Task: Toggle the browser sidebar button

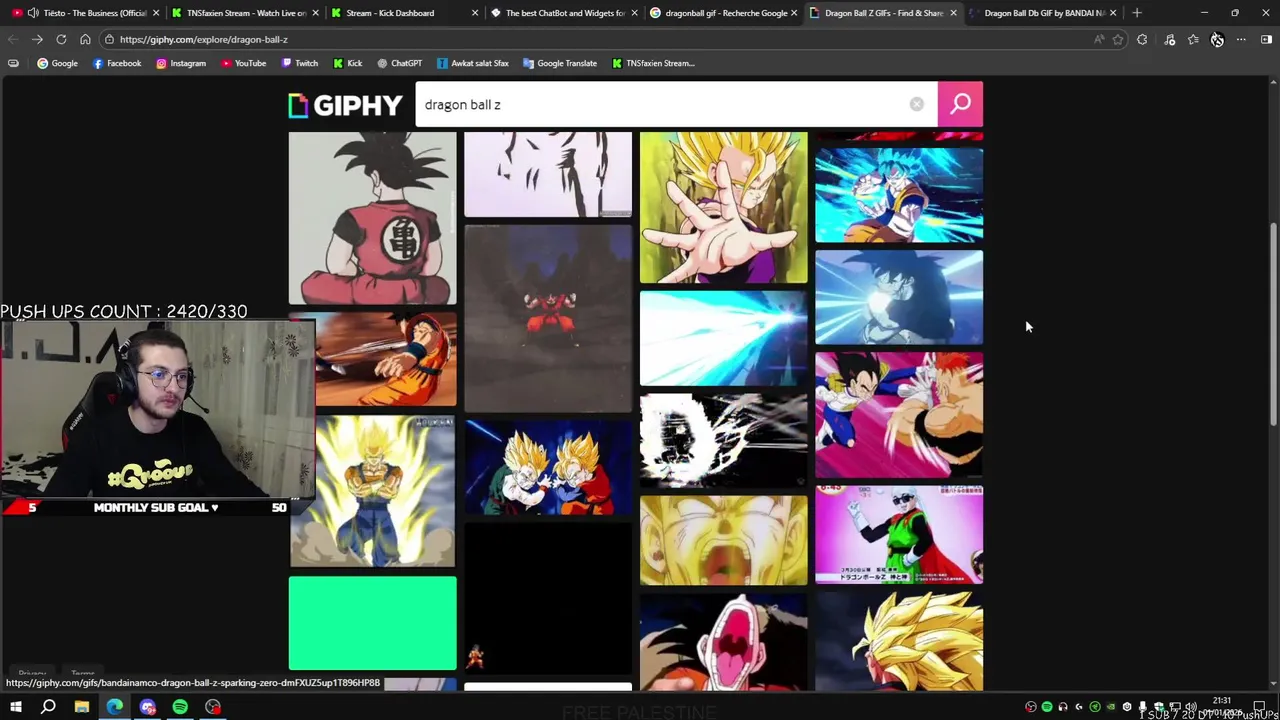Action: pyautogui.click(x=1266, y=39)
